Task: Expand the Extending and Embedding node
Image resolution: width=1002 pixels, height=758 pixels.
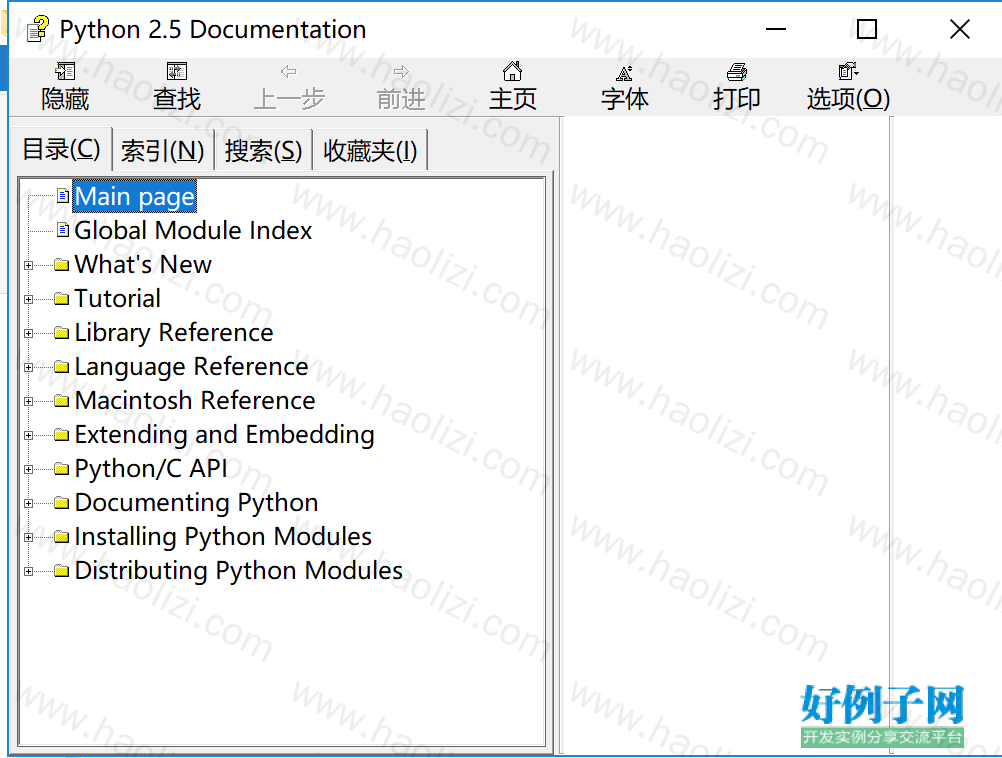Action: tap(29, 435)
